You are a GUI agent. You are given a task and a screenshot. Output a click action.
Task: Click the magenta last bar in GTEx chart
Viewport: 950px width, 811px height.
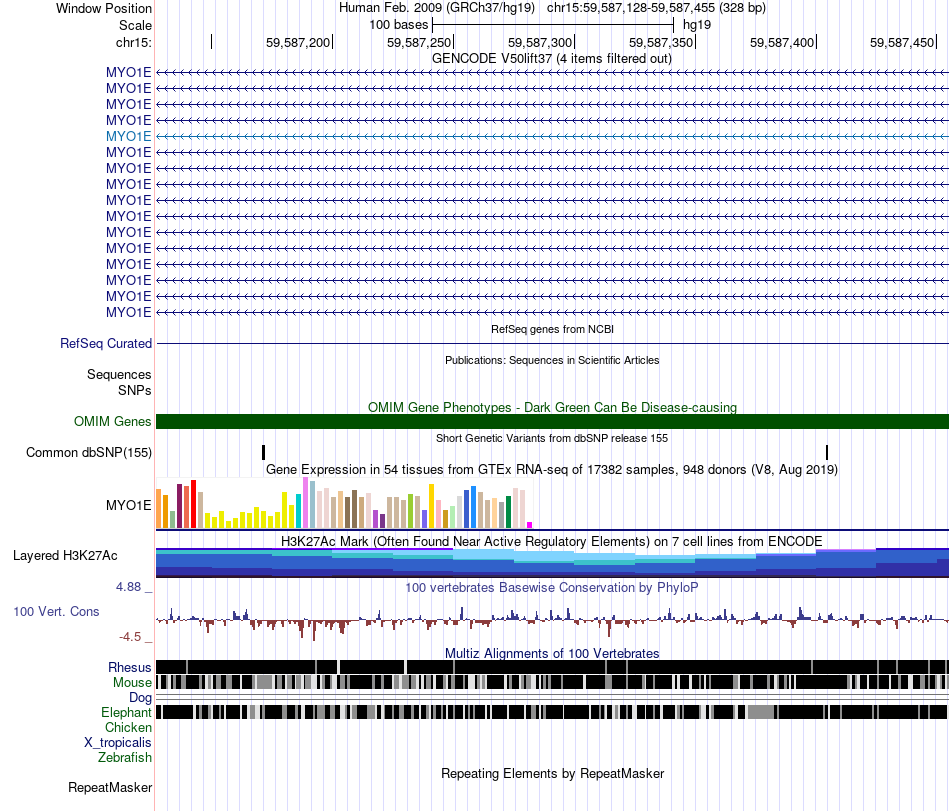pos(530,525)
